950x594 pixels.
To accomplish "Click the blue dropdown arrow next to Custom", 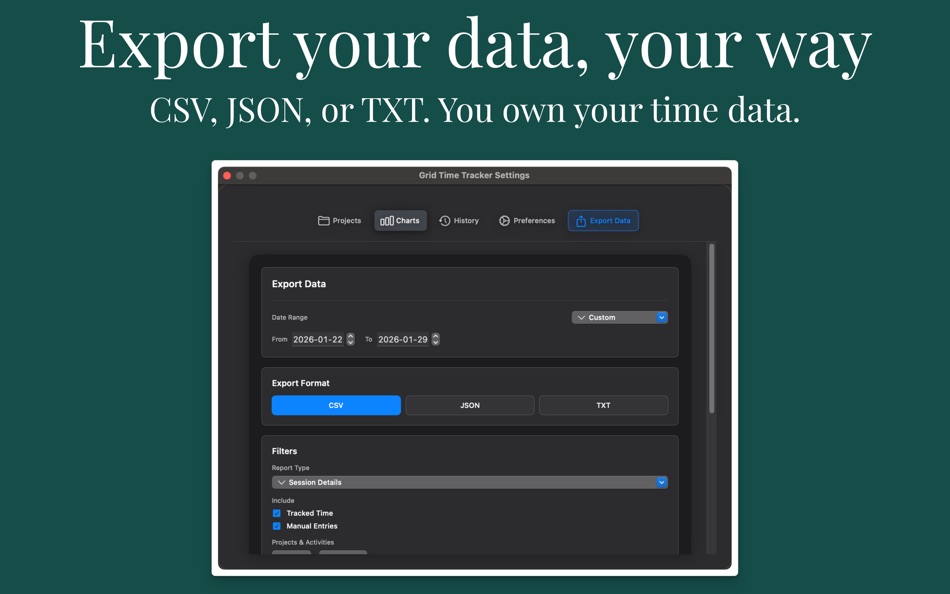I will pyautogui.click(x=661, y=316).
